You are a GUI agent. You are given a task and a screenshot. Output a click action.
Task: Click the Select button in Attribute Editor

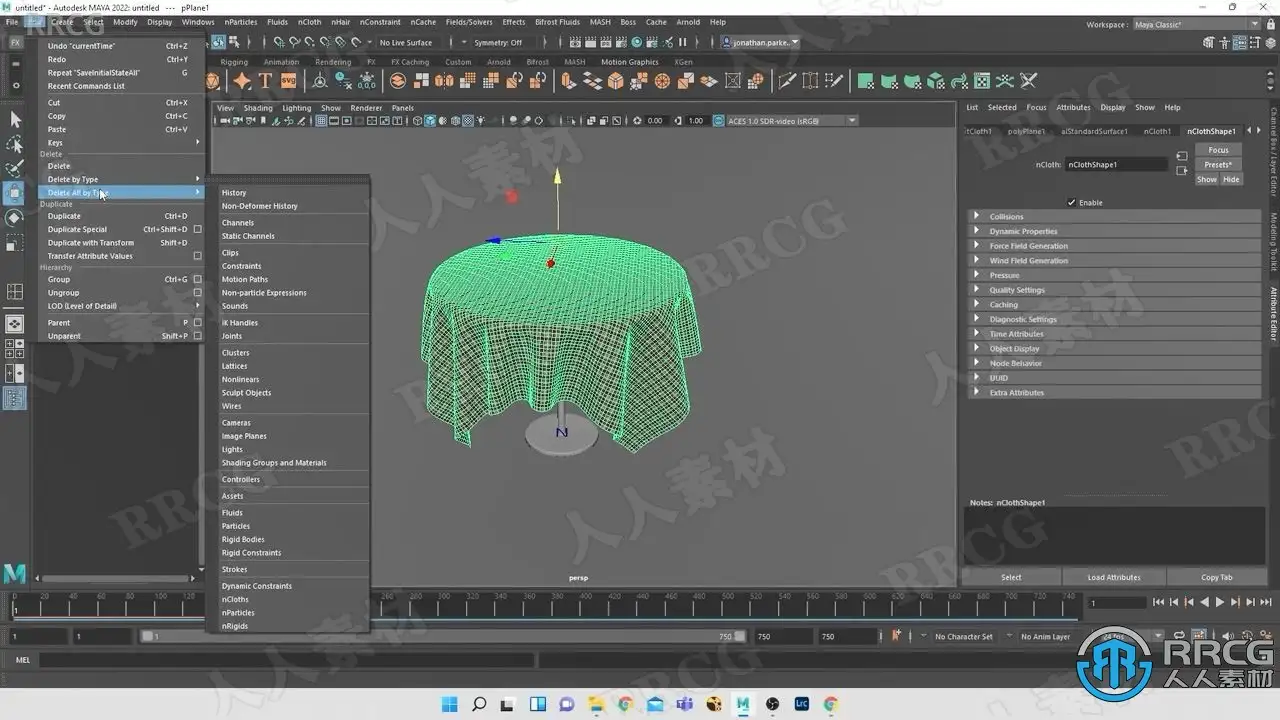point(1011,577)
